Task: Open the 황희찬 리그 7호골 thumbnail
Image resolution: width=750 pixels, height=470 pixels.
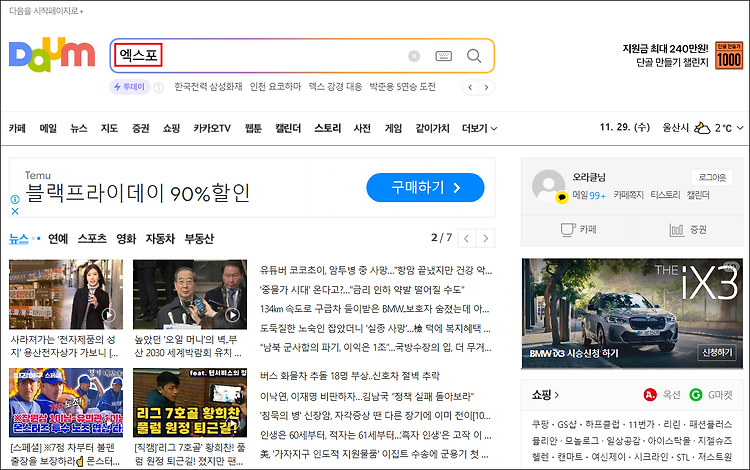Action: 190,403
